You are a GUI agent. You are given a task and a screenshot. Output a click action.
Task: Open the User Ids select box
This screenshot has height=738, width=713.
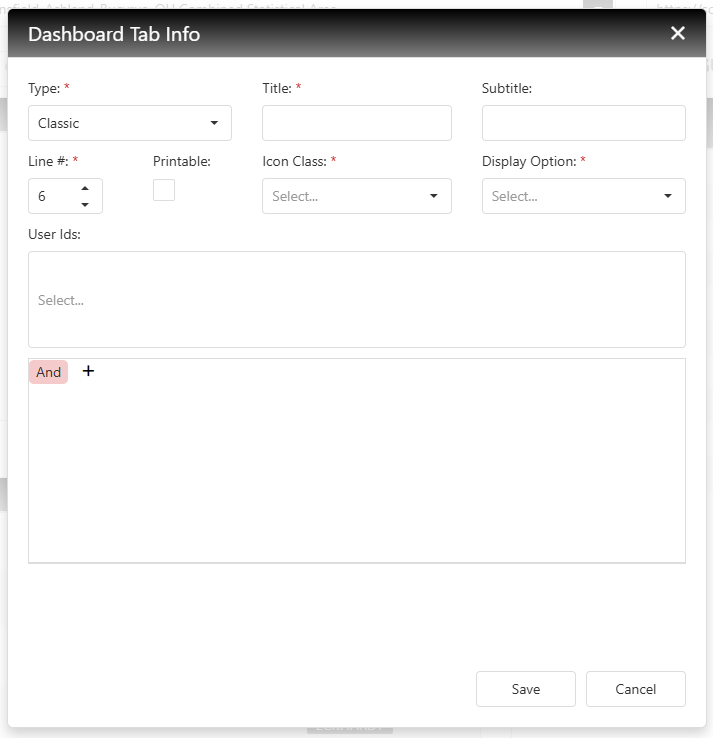(357, 300)
